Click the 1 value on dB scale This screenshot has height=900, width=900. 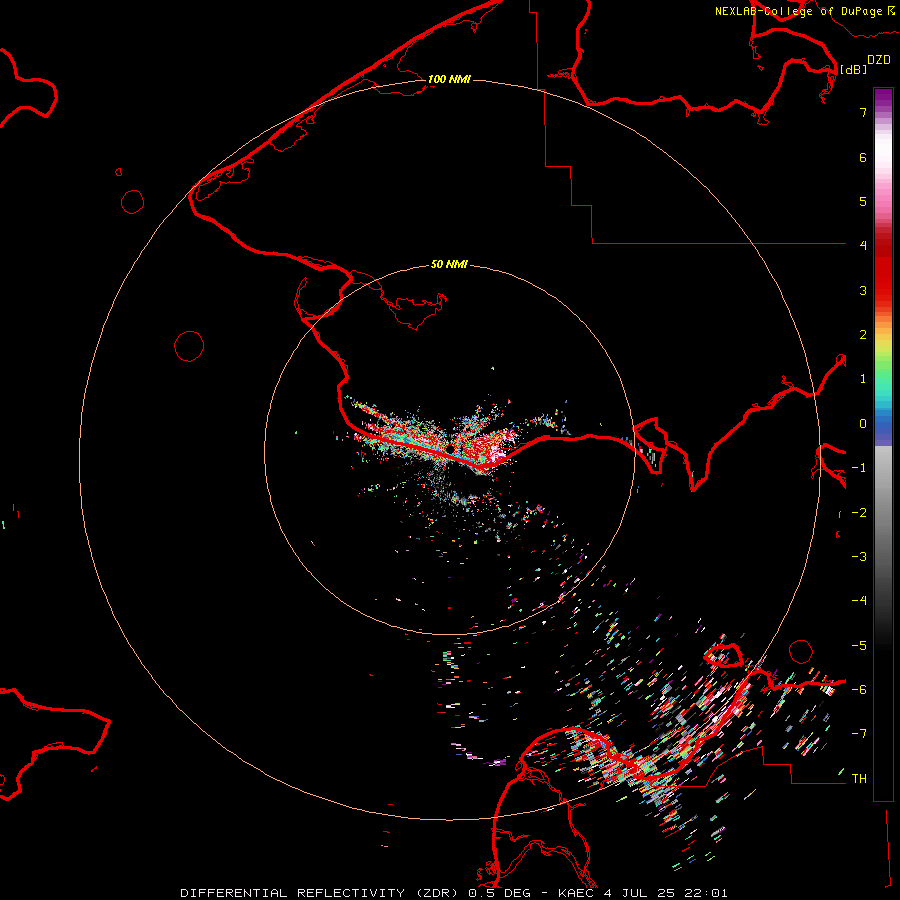click(x=863, y=379)
